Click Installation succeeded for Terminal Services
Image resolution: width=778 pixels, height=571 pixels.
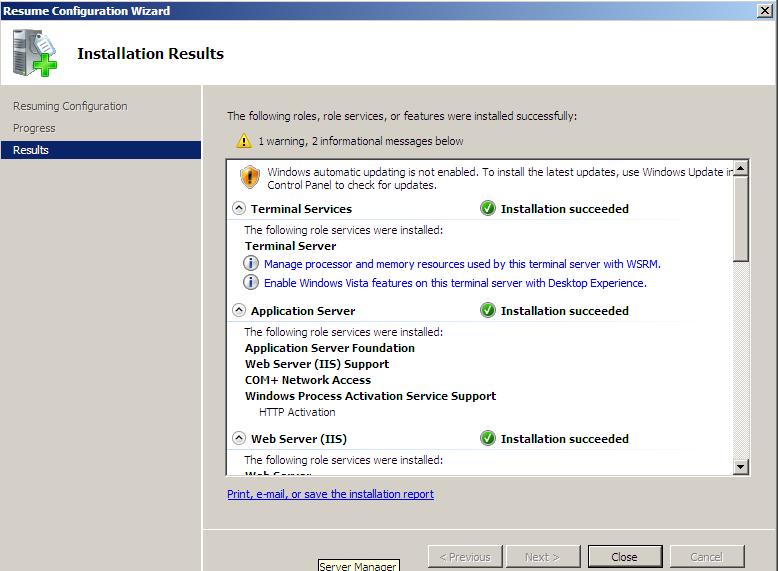[565, 209]
